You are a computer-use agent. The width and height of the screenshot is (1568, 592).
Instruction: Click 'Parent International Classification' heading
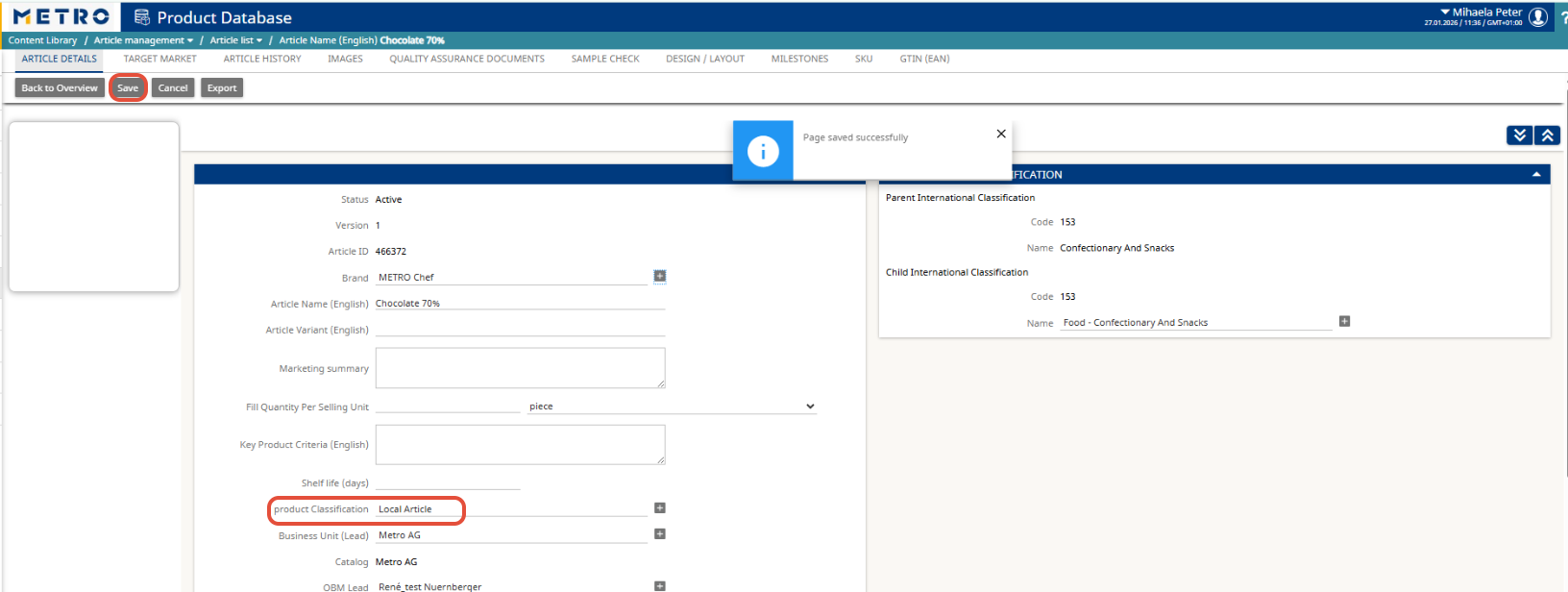click(x=960, y=197)
